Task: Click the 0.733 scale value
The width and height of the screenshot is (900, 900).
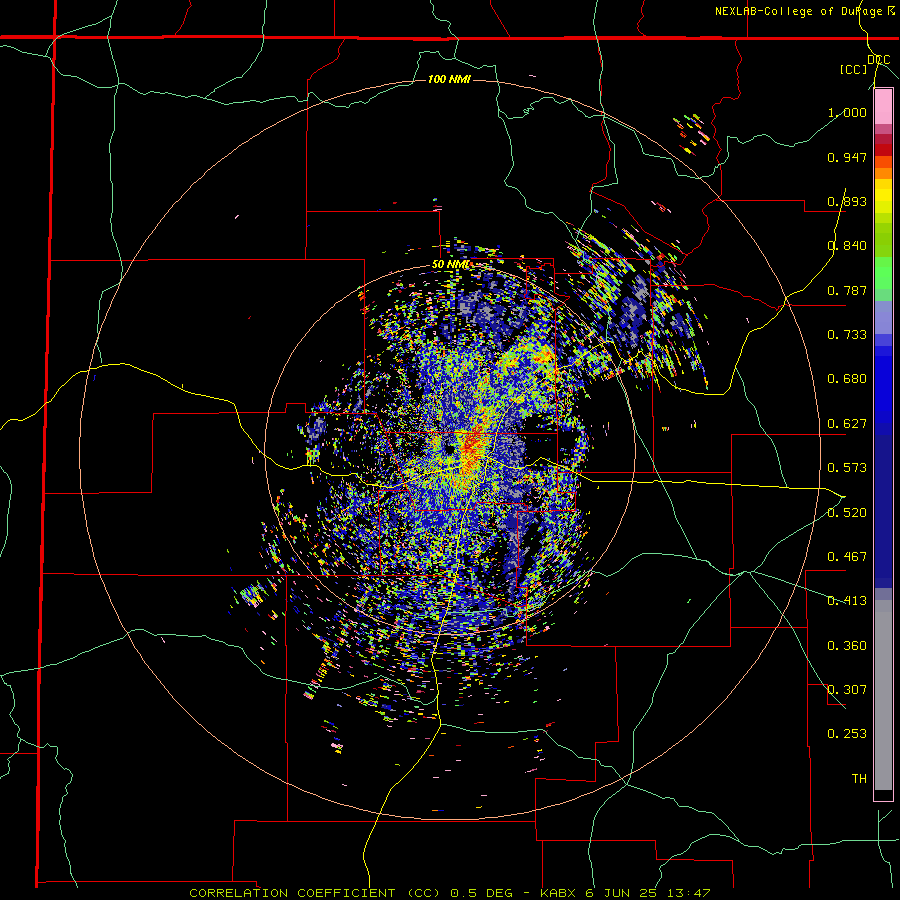Action: 847,335
